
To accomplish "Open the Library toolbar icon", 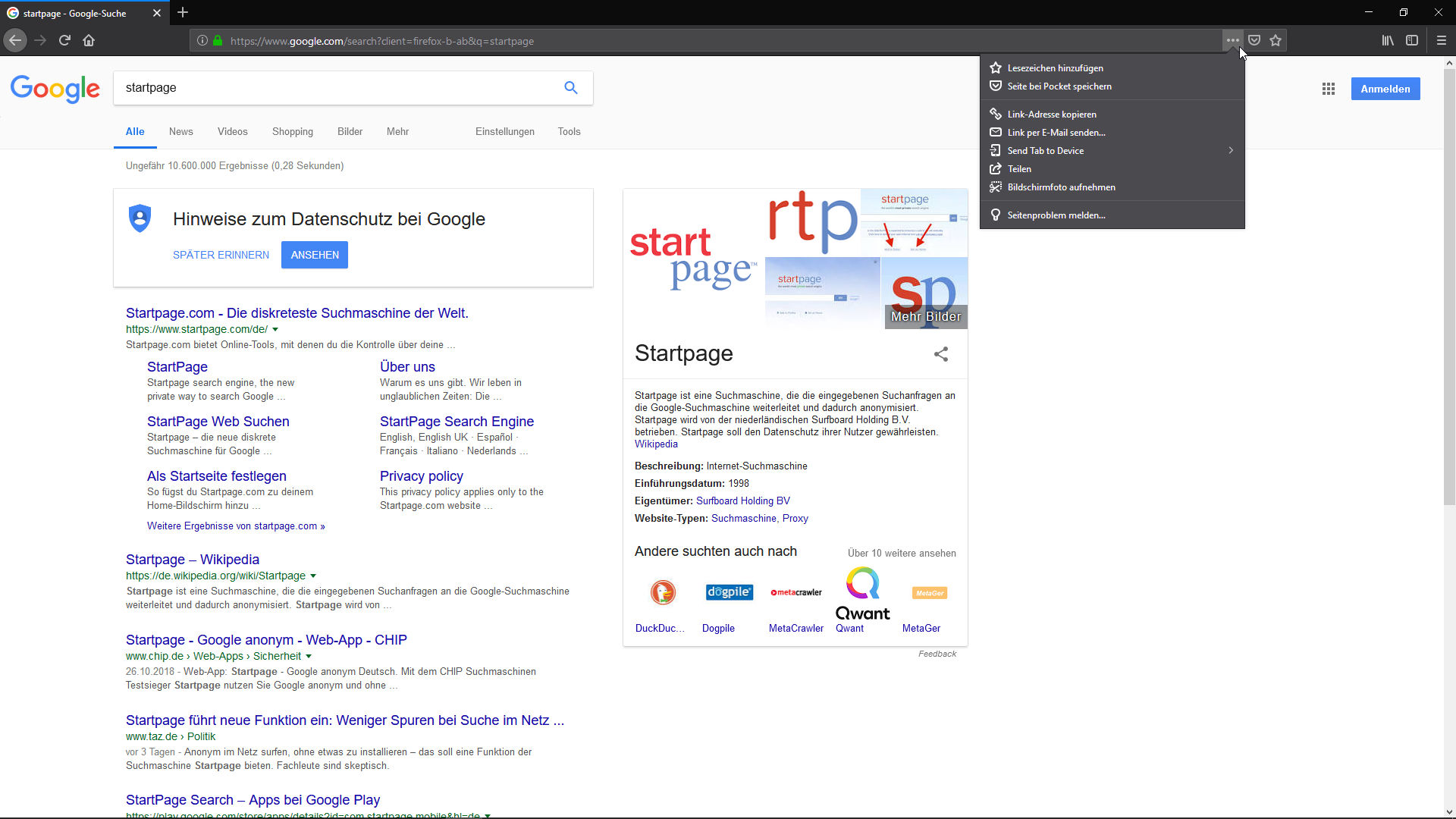I will pyautogui.click(x=1388, y=40).
